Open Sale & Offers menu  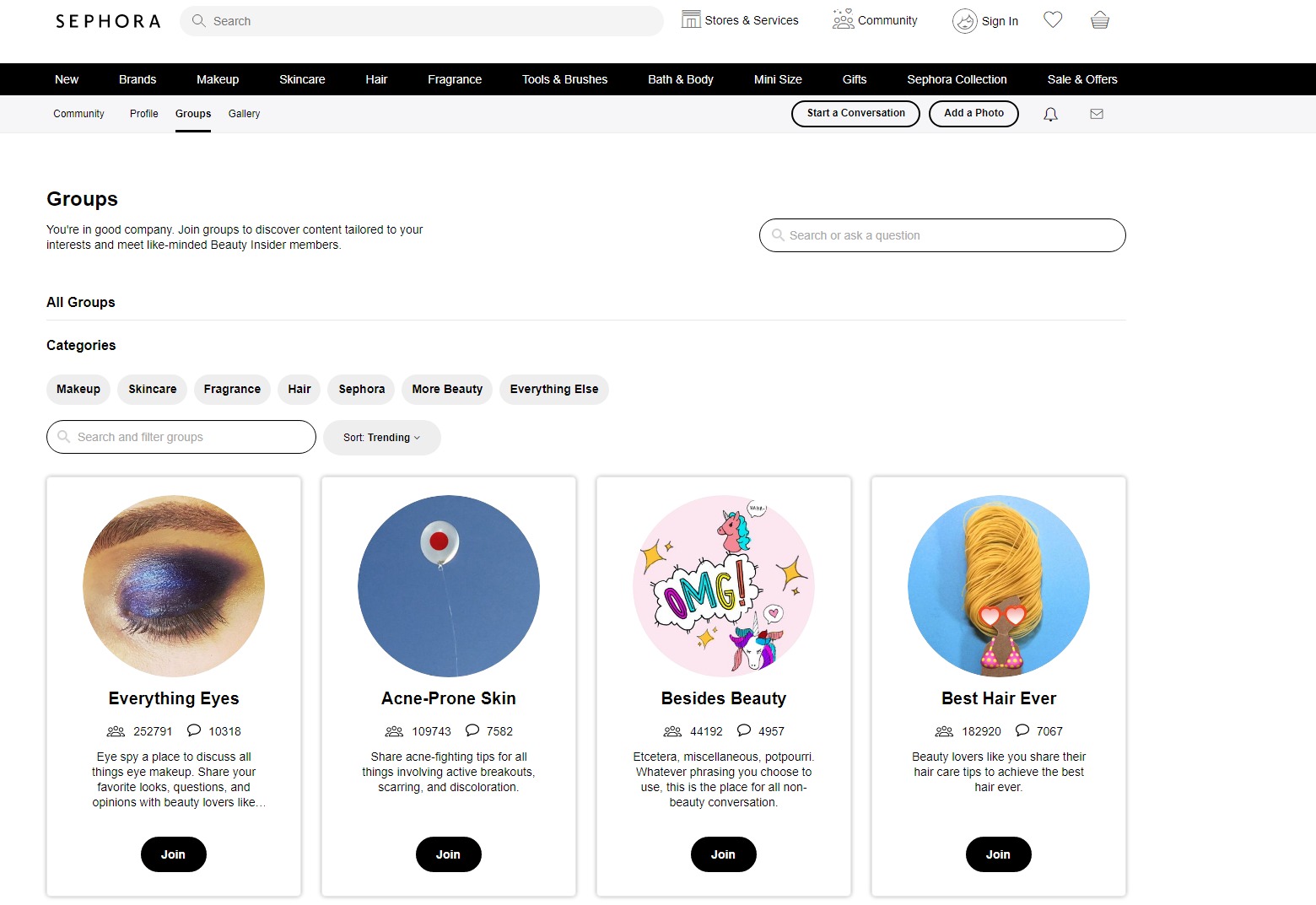(1082, 79)
